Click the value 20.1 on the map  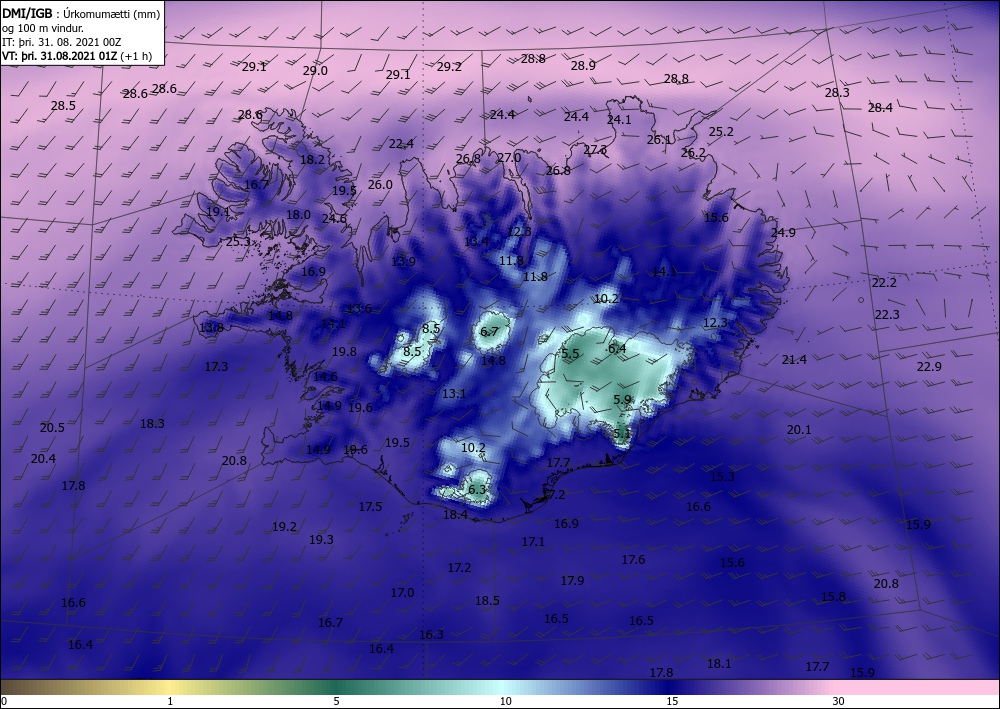(798, 430)
